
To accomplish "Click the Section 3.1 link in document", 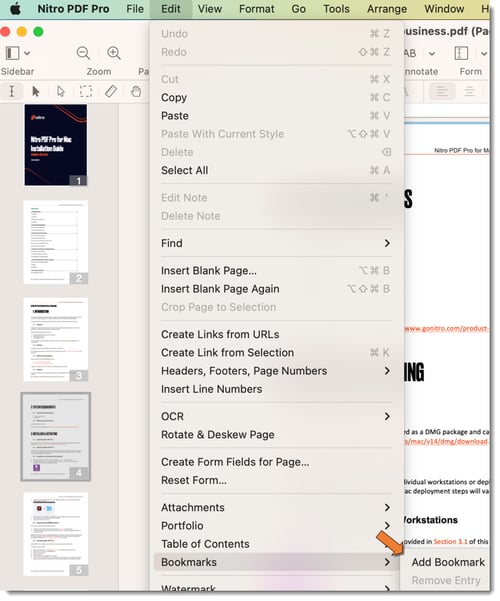I will (x=450, y=542).
